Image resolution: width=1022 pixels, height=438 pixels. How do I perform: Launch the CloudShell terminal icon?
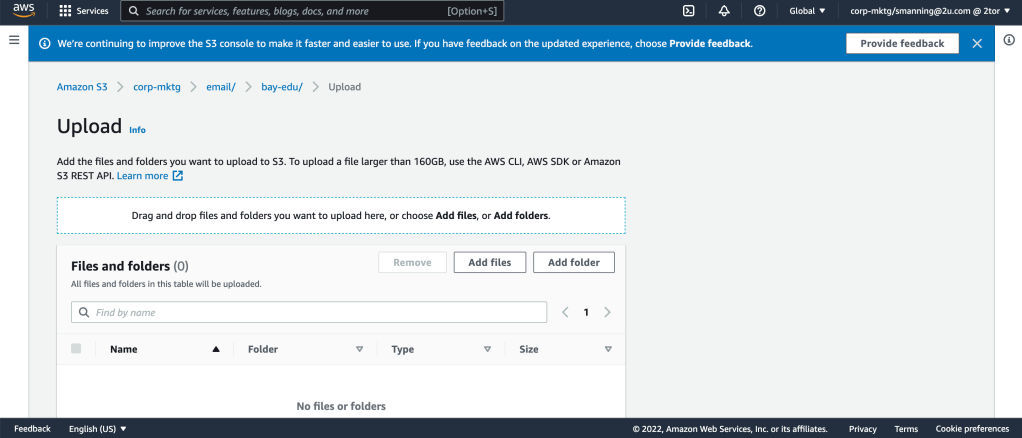point(688,11)
